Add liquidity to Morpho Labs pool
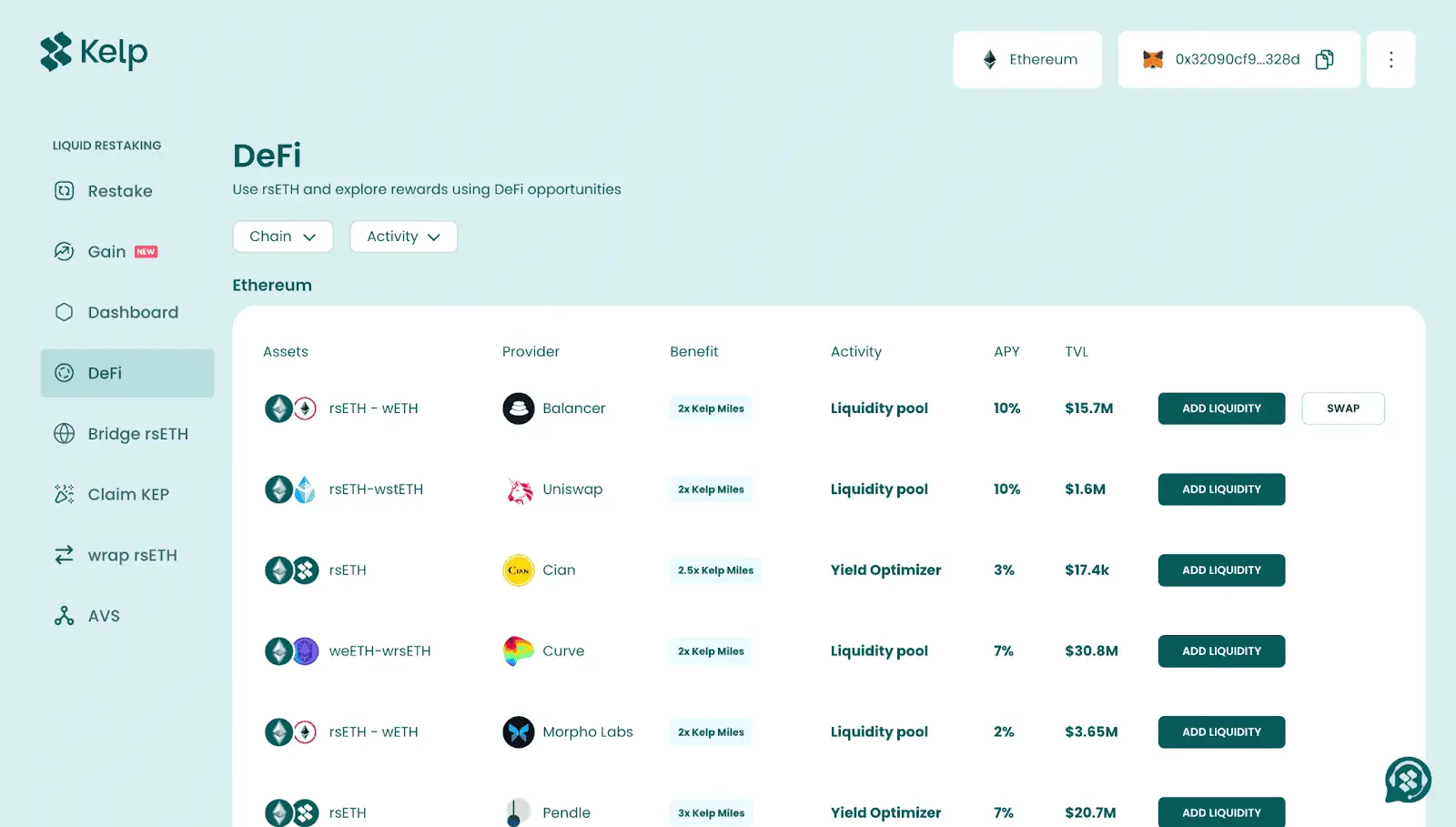This screenshot has height=827, width=1456. click(1221, 732)
